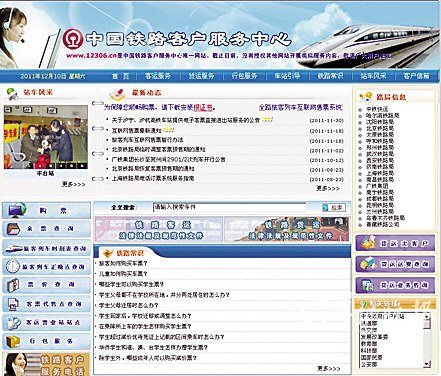Open 儿童如何购买车票? question
The width and height of the screenshot is (441, 376).
click(123, 274)
